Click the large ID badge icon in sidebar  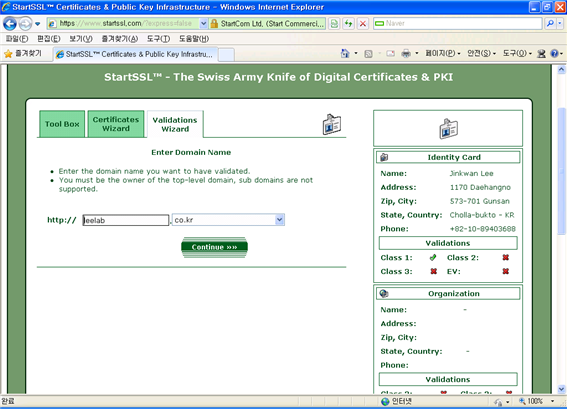[x=448, y=129]
